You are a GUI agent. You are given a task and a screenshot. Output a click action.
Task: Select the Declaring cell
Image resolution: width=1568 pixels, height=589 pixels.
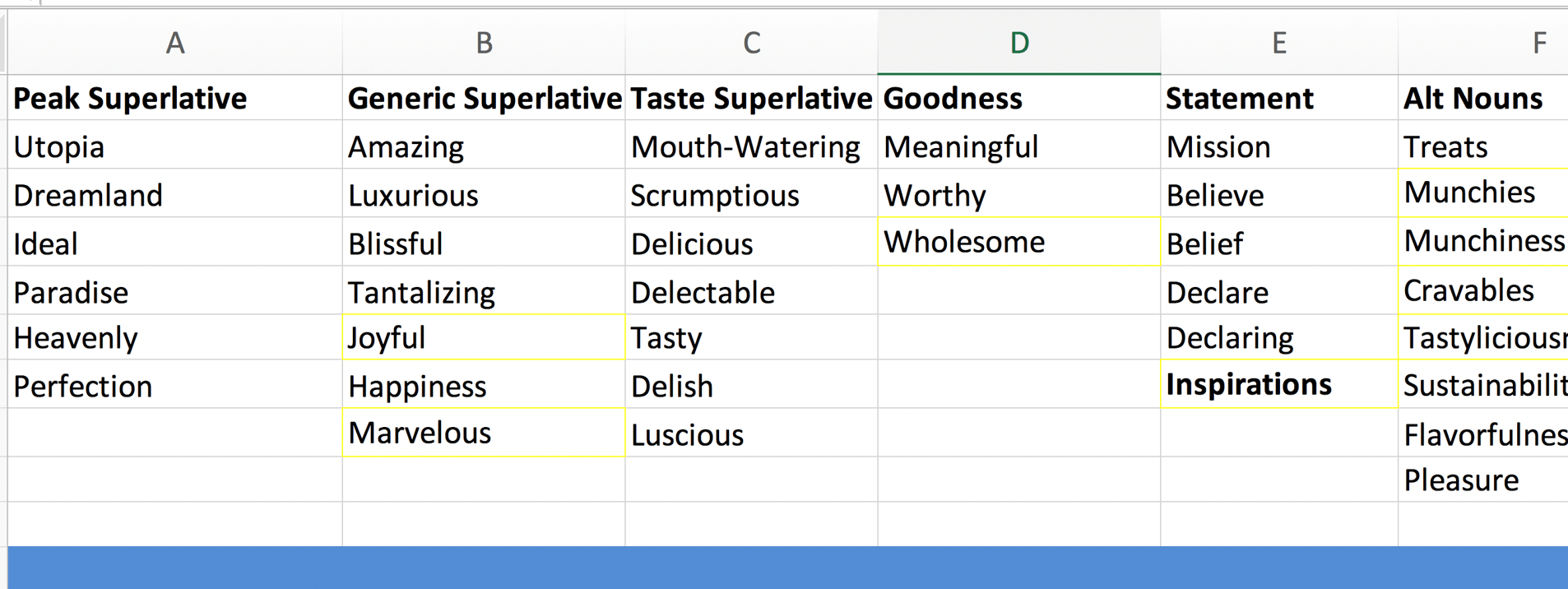[1279, 337]
